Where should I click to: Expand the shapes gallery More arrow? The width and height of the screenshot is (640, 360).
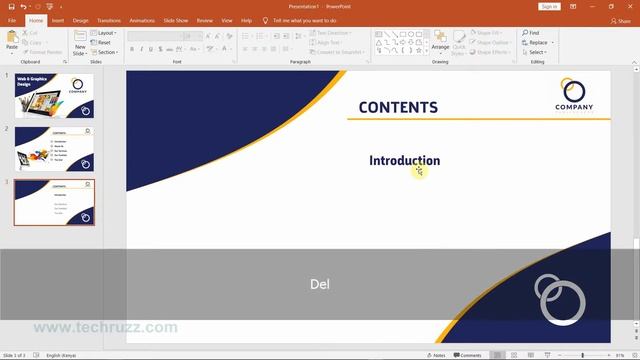[x=427, y=51]
